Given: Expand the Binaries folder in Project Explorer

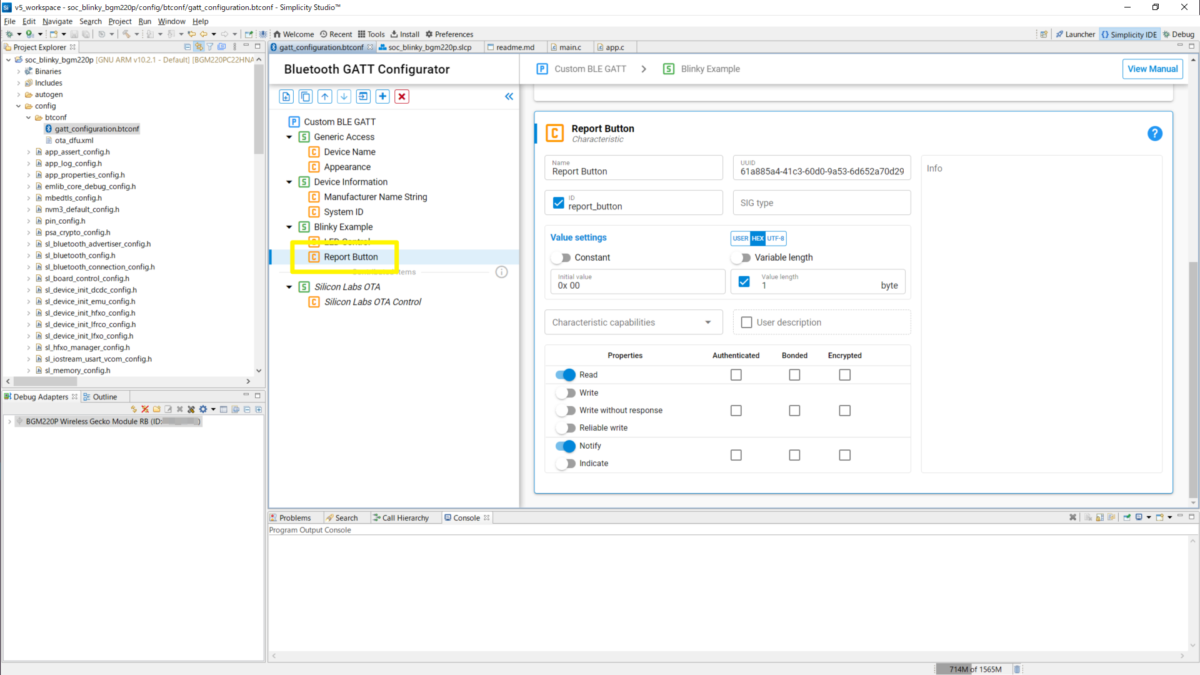Looking at the screenshot, I should [17, 71].
